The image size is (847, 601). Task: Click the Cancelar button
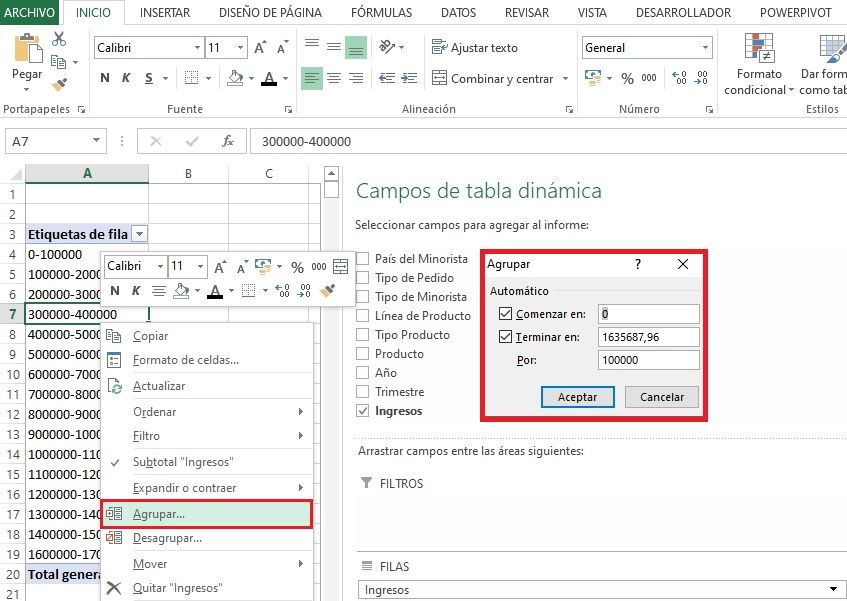[661, 397]
